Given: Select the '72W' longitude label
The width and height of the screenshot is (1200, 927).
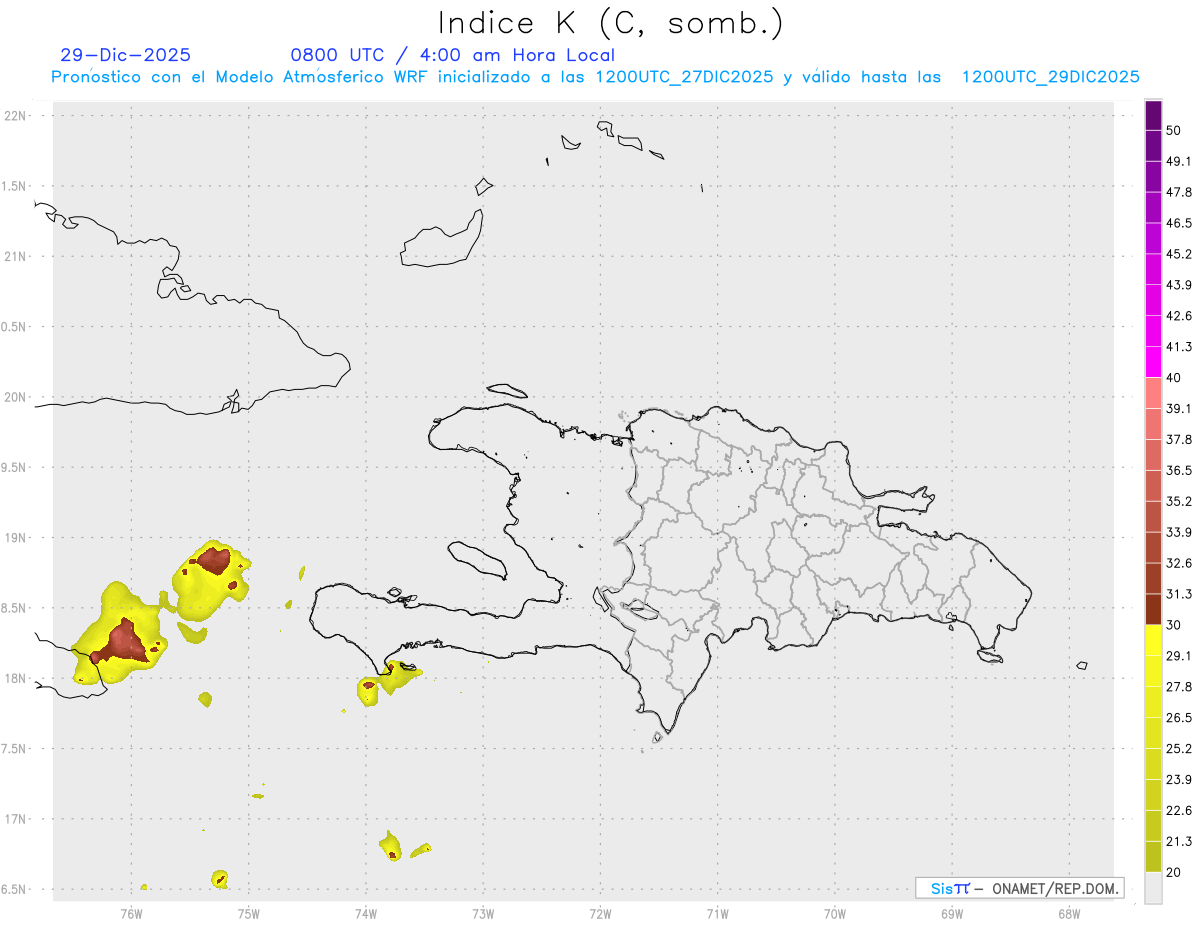Looking at the screenshot, I should tap(600, 913).
